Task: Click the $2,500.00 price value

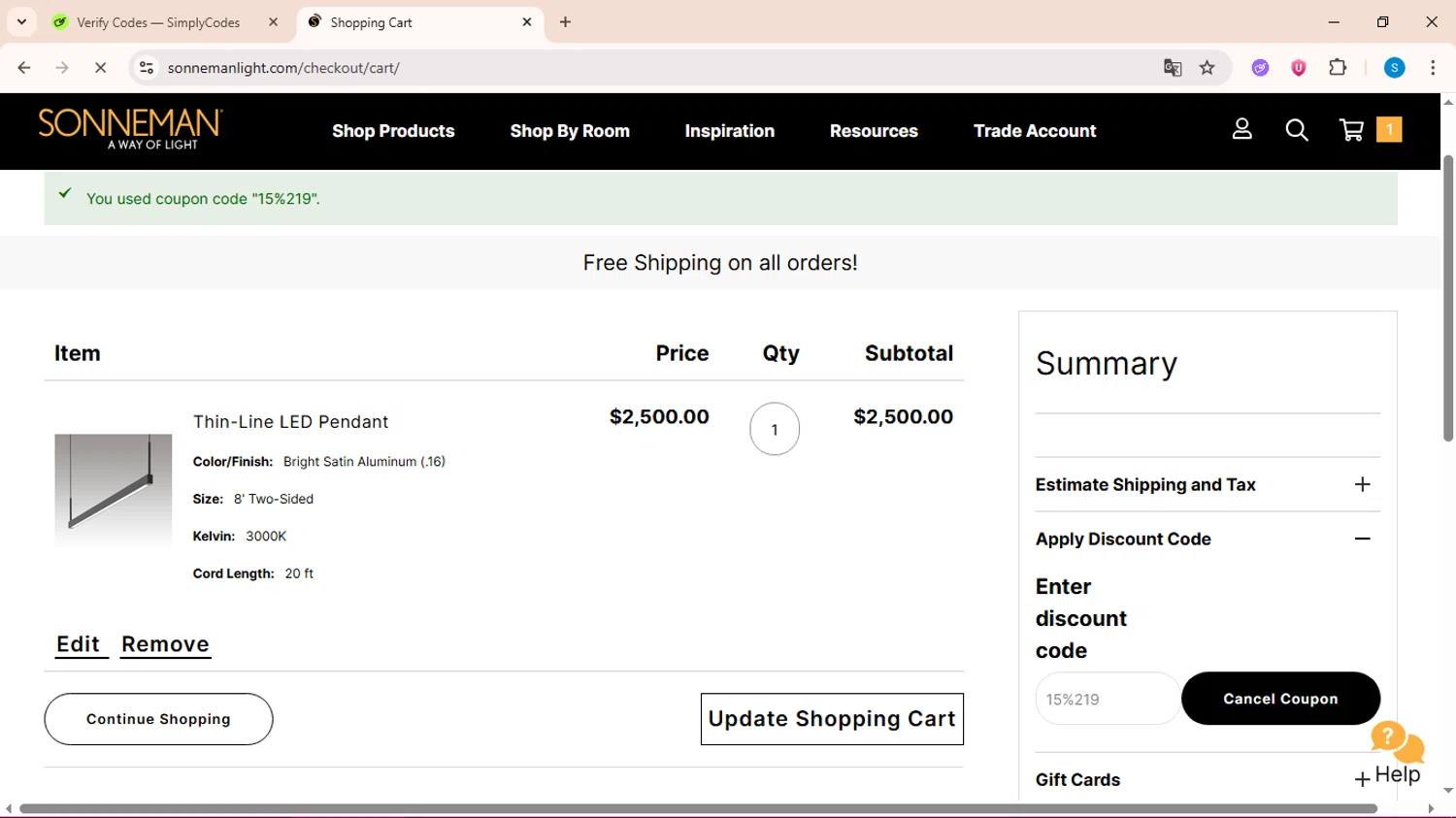Action: click(659, 417)
